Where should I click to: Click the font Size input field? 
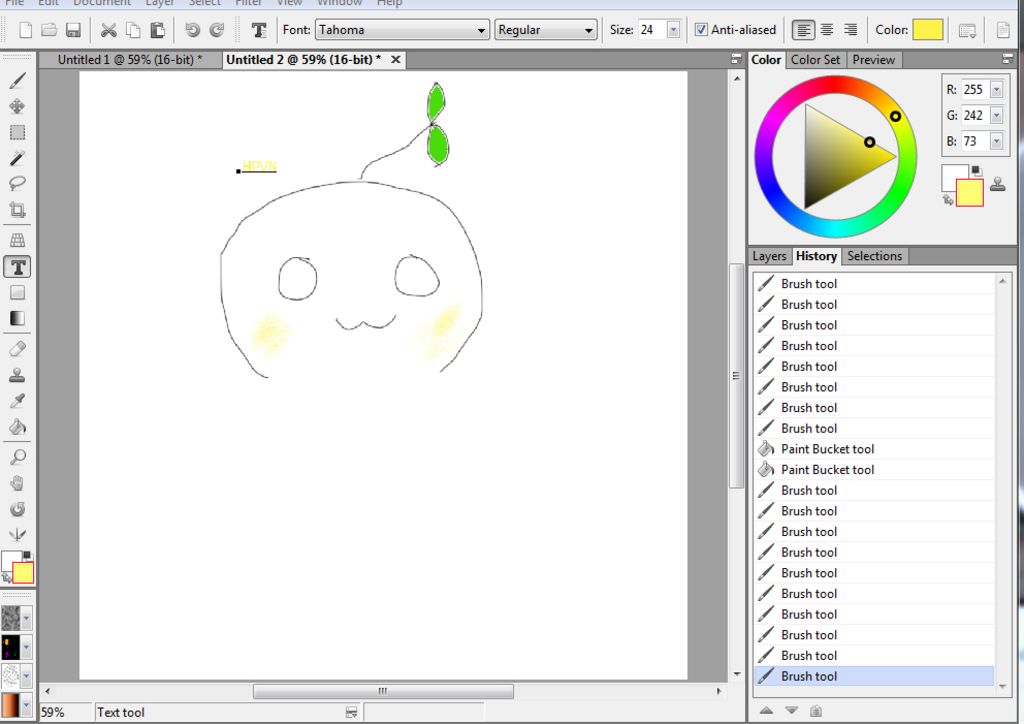(652, 30)
